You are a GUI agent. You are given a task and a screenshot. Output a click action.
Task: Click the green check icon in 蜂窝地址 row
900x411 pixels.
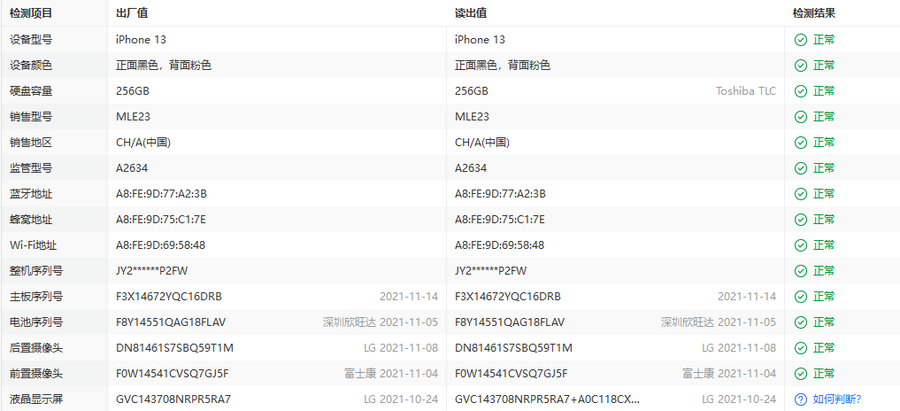(801, 219)
